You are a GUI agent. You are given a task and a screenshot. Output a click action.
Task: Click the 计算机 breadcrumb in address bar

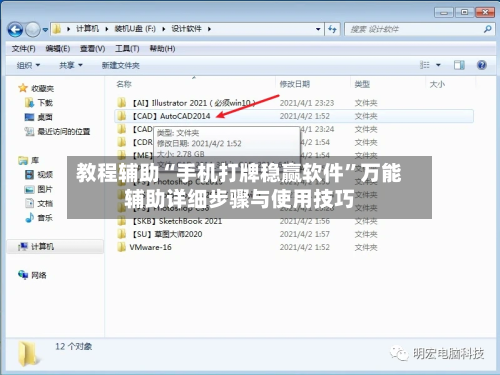87,29
